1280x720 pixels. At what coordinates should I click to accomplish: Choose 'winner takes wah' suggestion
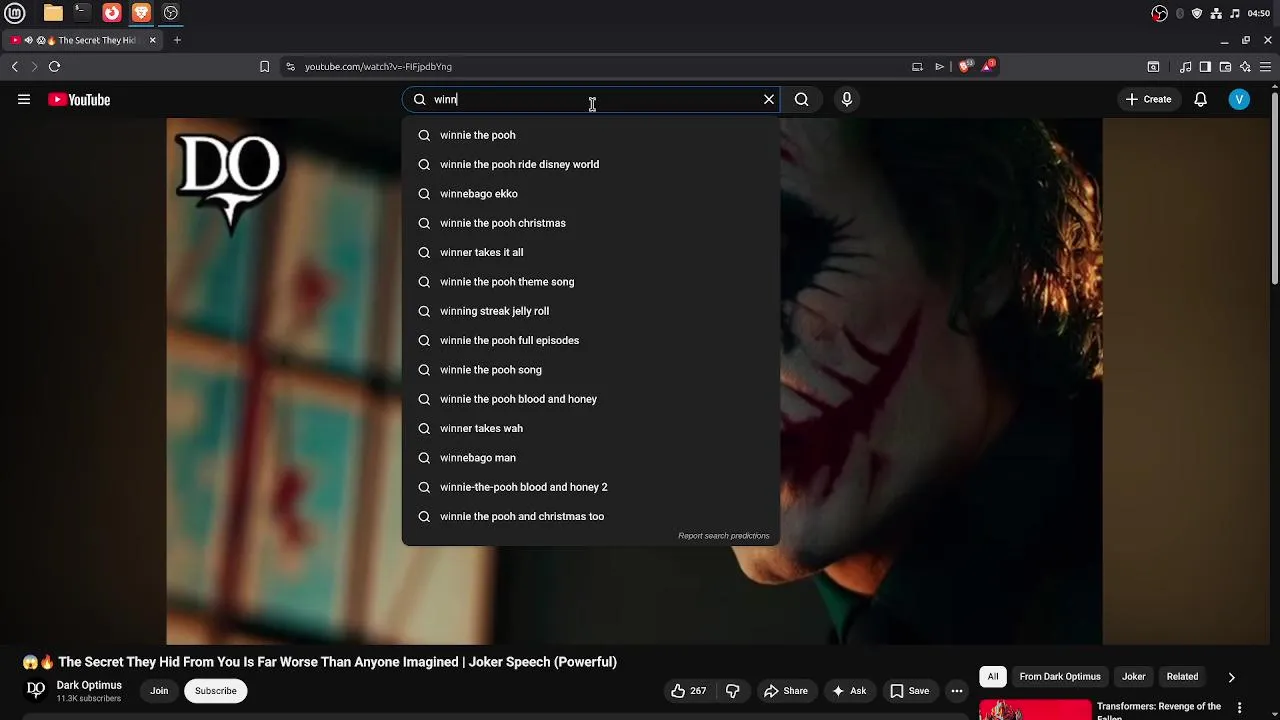tap(590, 428)
